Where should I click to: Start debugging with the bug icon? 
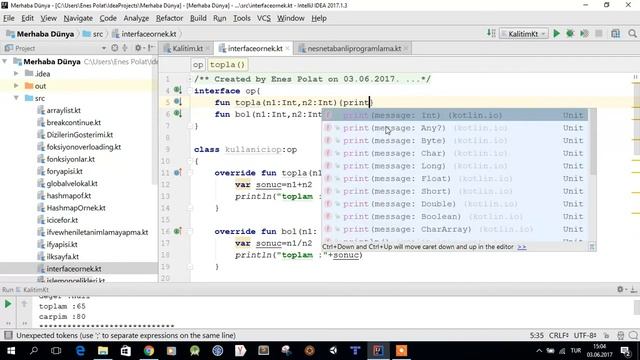[570, 34]
